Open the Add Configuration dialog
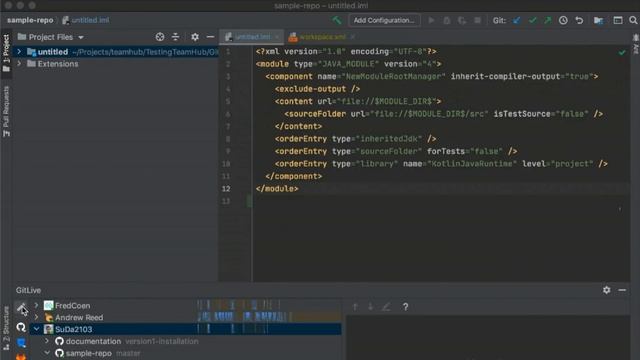Image resolution: width=640 pixels, height=360 pixels. point(384,20)
